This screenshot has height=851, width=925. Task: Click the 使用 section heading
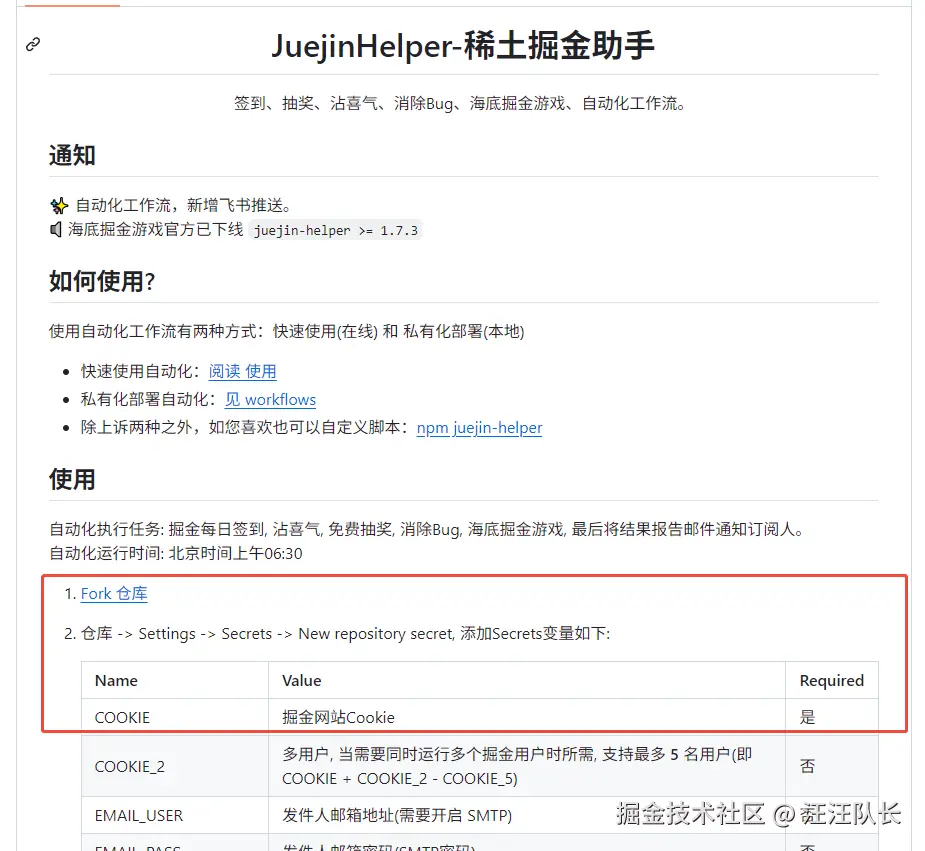pos(71,479)
